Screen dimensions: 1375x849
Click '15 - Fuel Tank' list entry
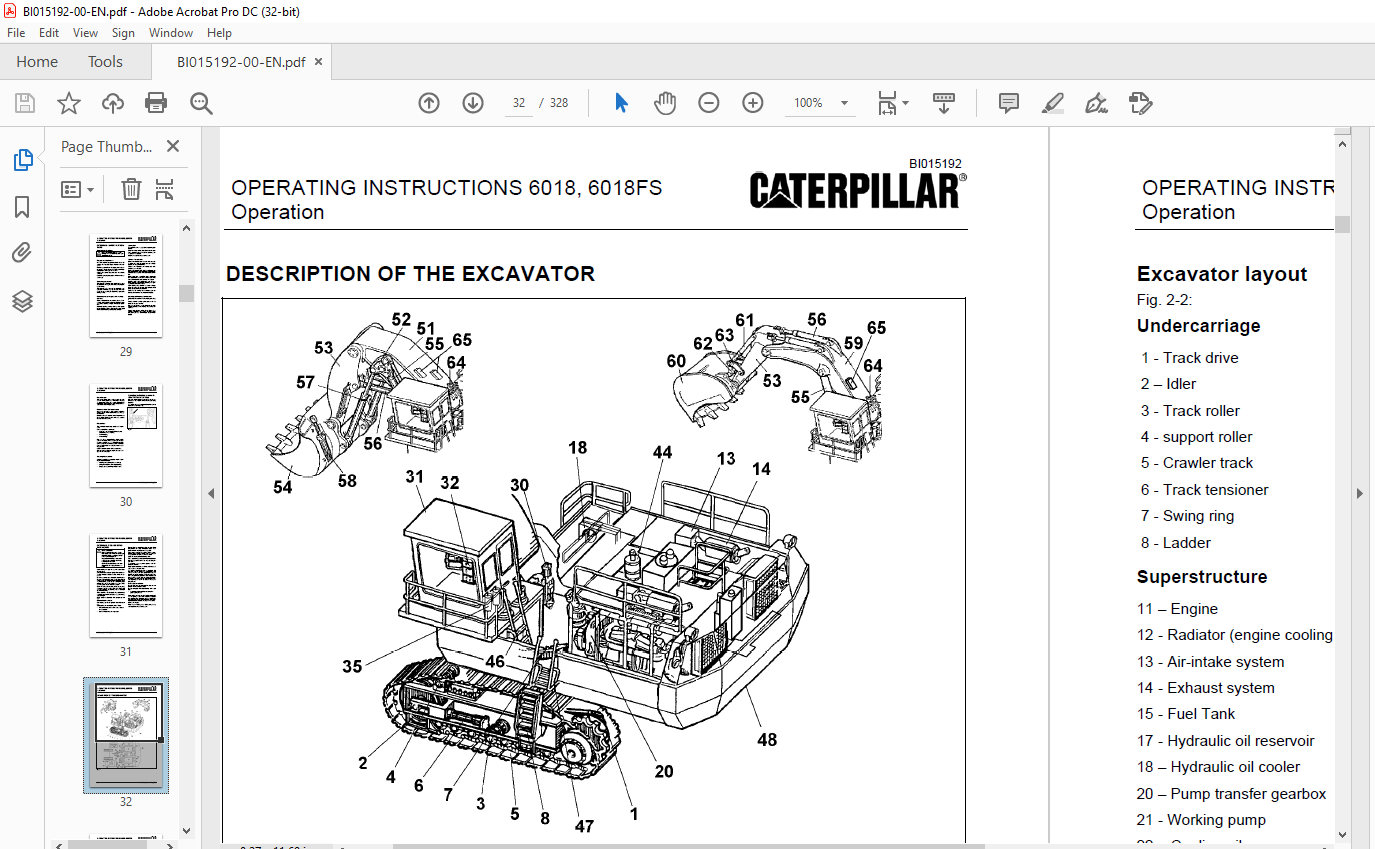(x=1186, y=714)
